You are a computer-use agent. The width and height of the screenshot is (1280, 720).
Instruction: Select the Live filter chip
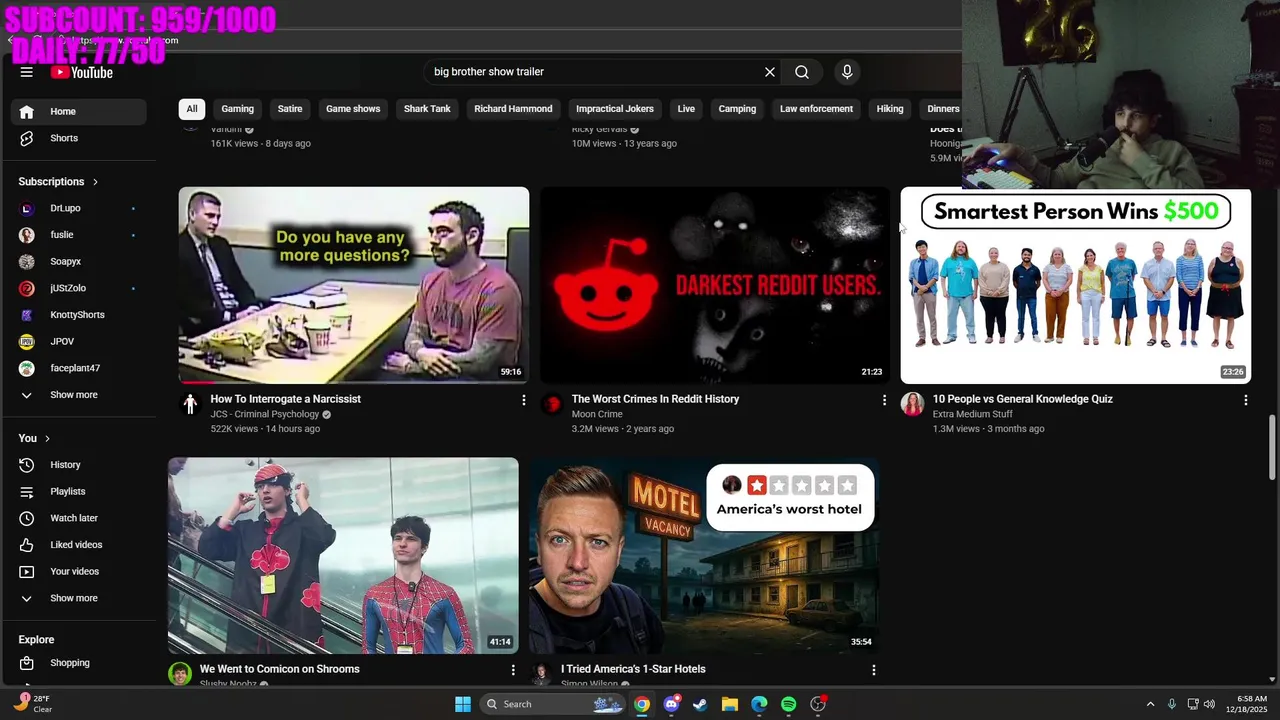pyautogui.click(x=686, y=109)
